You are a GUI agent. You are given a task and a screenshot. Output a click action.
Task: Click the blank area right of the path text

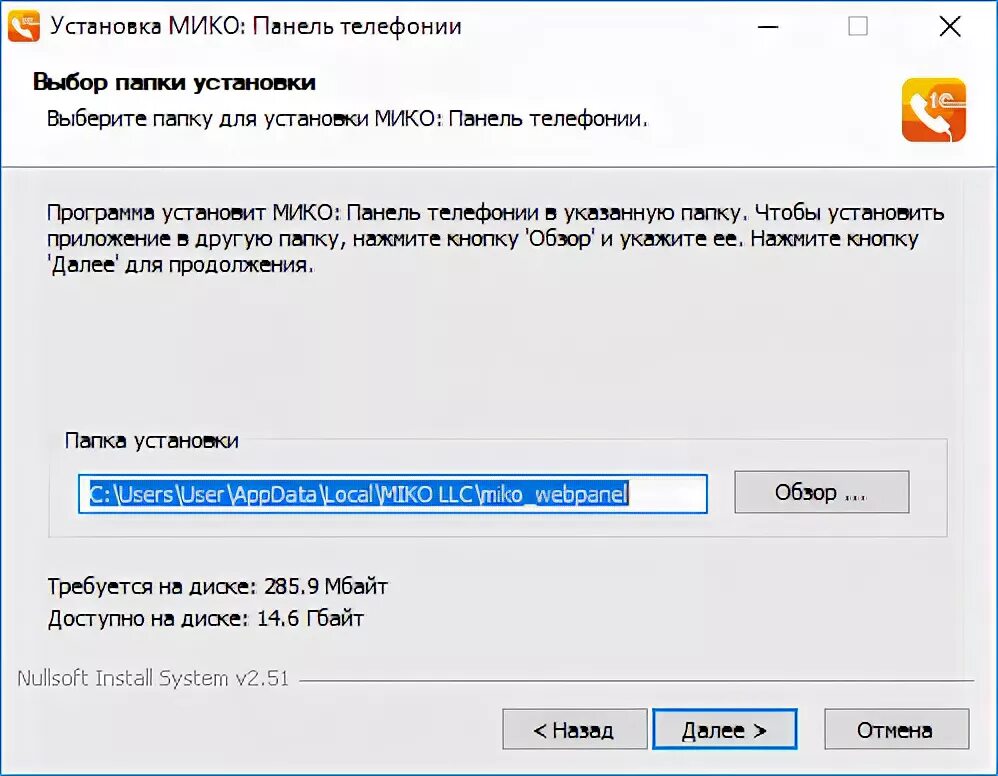(x=667, y=493)
